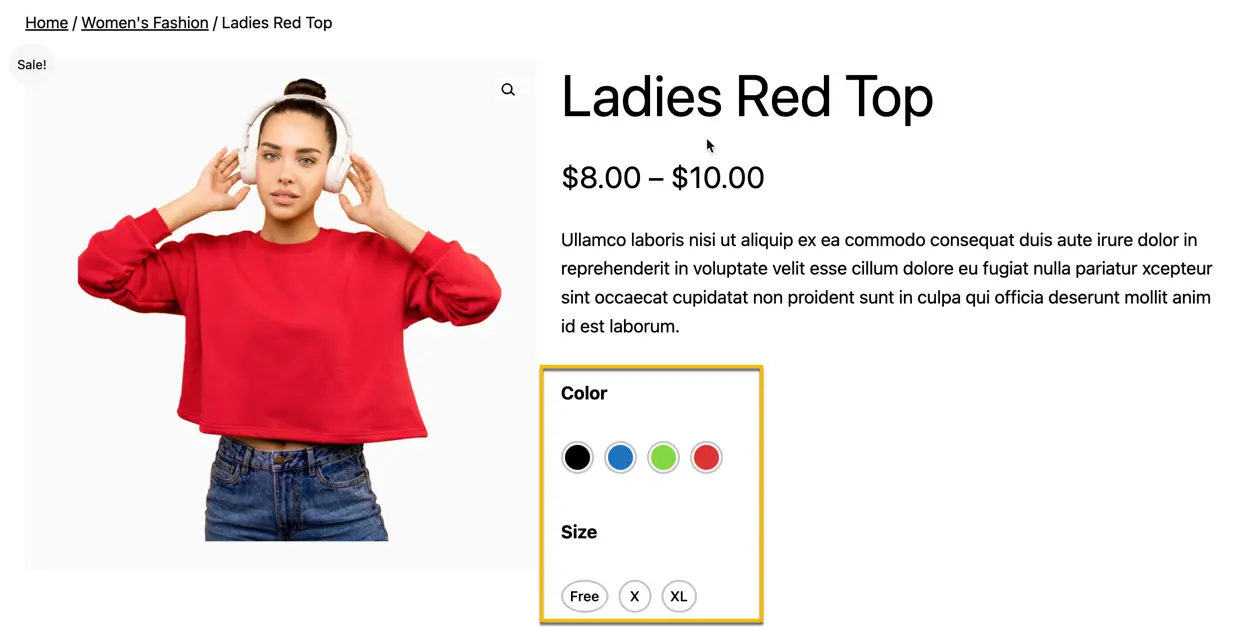Click the Sale! badge

[32, 65]
